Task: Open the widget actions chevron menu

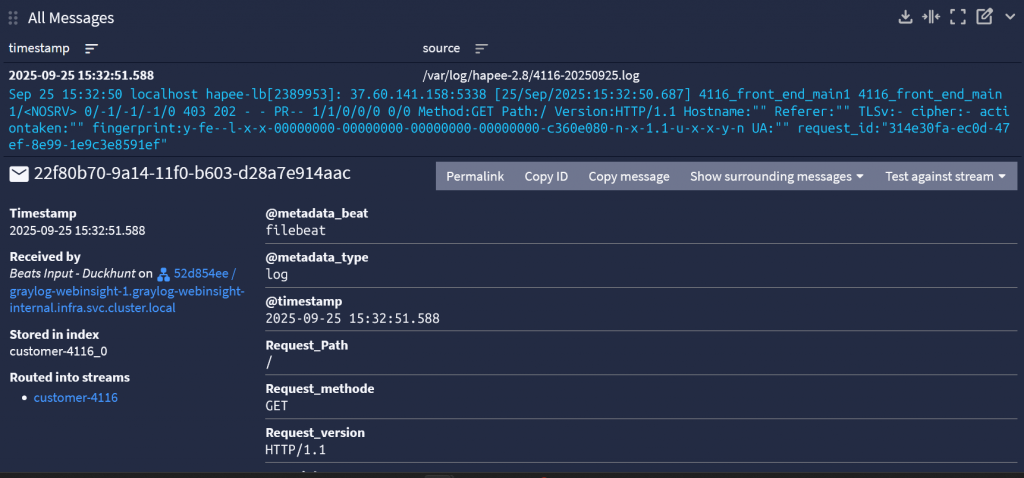Action: coord(1009,17)
